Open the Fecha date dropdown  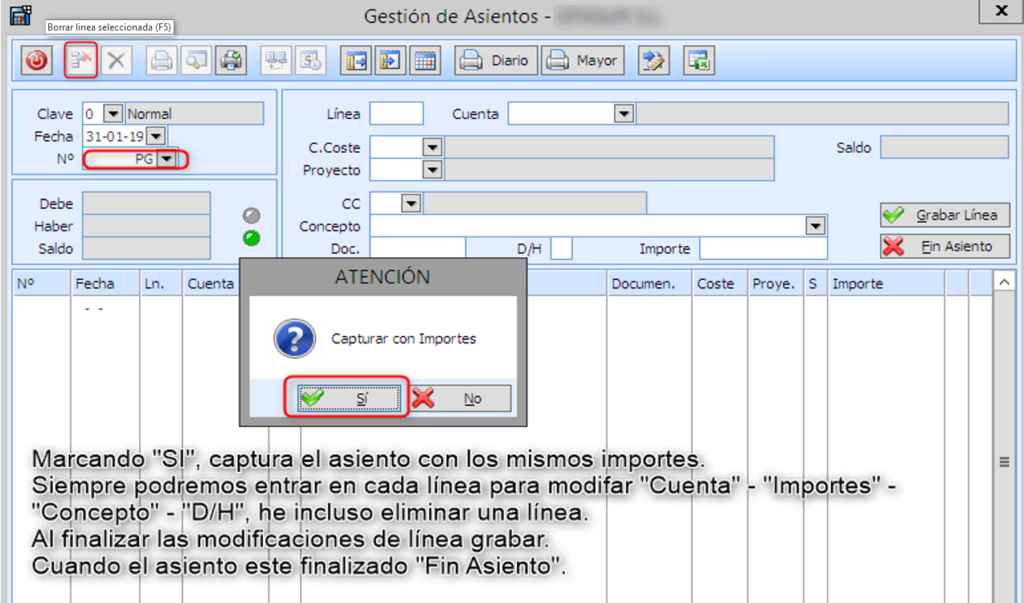tap(155, 136)
